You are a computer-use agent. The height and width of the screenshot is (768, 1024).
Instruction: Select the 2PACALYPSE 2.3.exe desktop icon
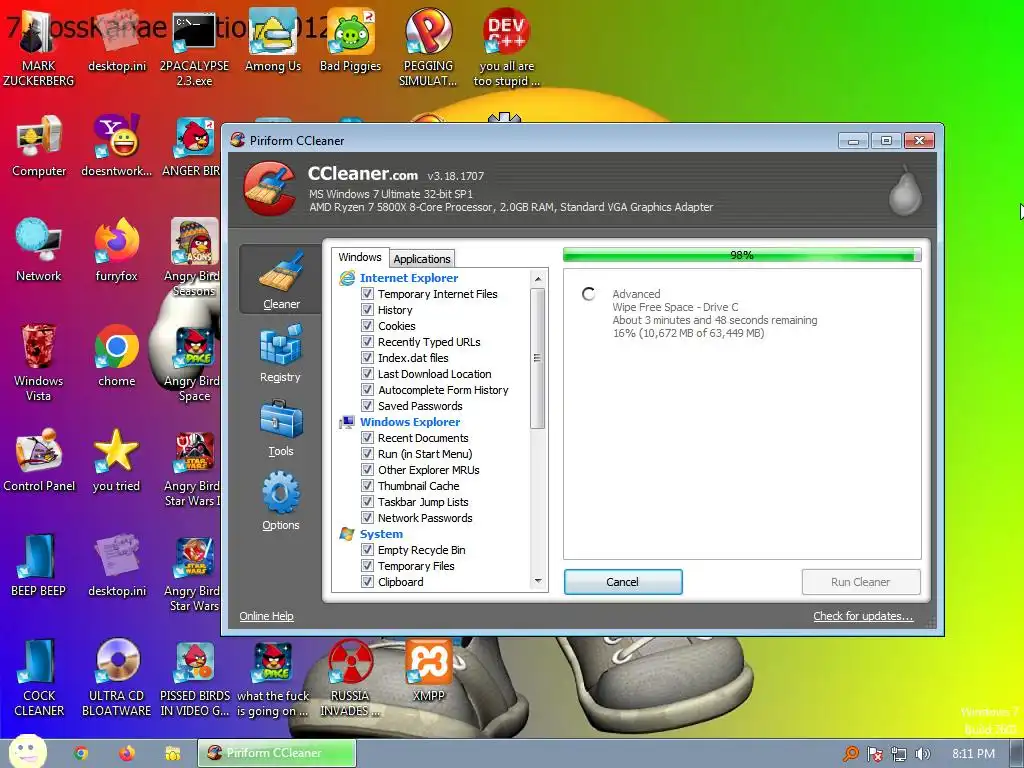195,48
